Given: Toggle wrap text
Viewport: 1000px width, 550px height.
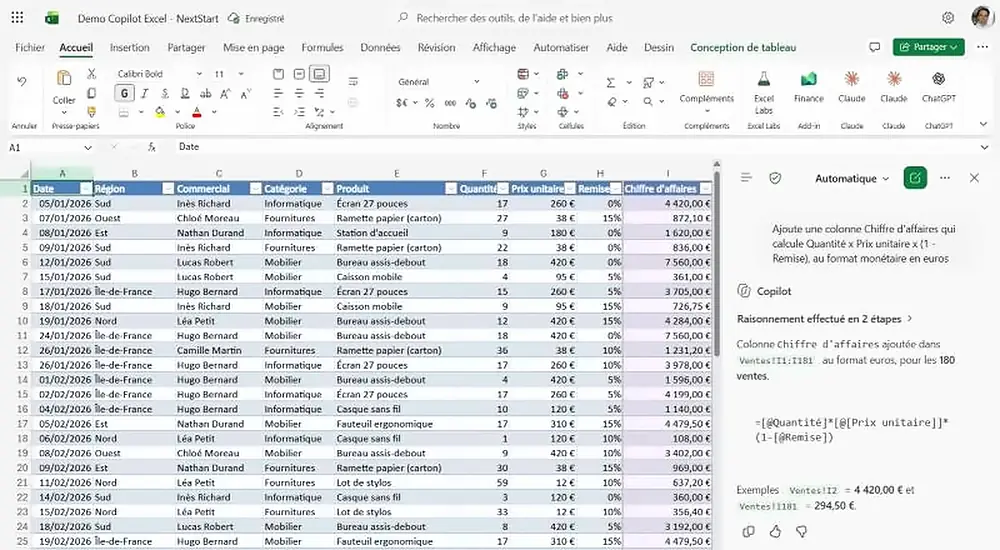Looking at the screenshot, I should (x=353, y=81).
